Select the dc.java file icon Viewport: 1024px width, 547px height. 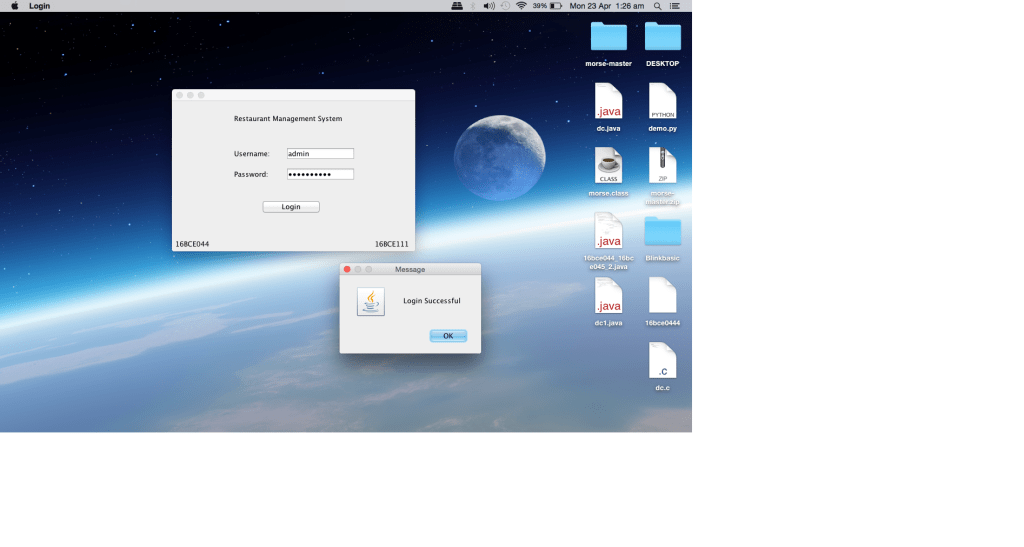pyautogui.click(x=608, y=101)
